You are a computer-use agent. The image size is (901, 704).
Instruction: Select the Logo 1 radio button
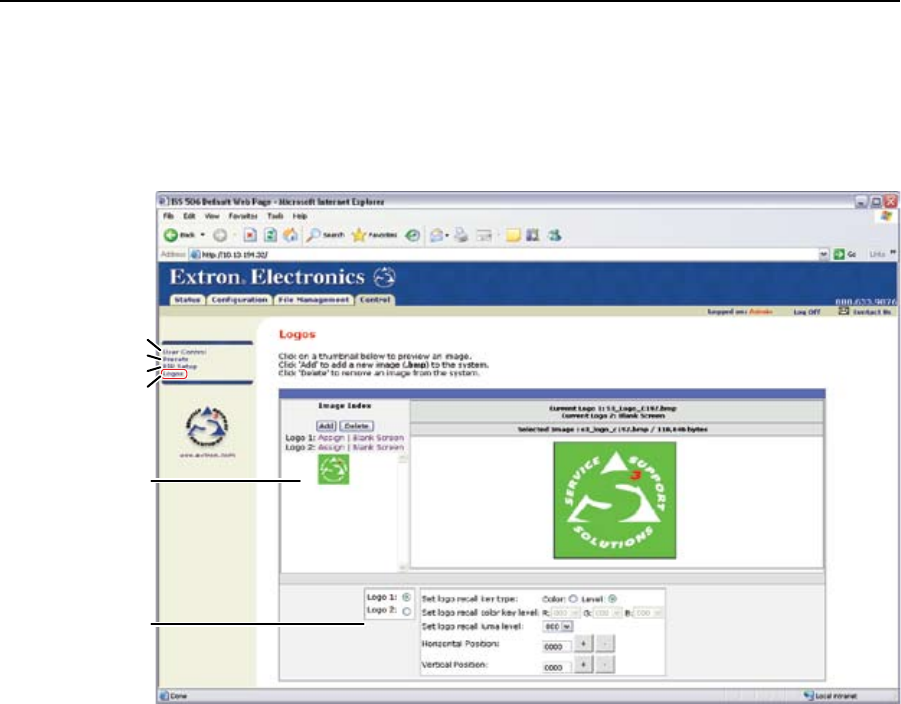(x=406, y=597)
